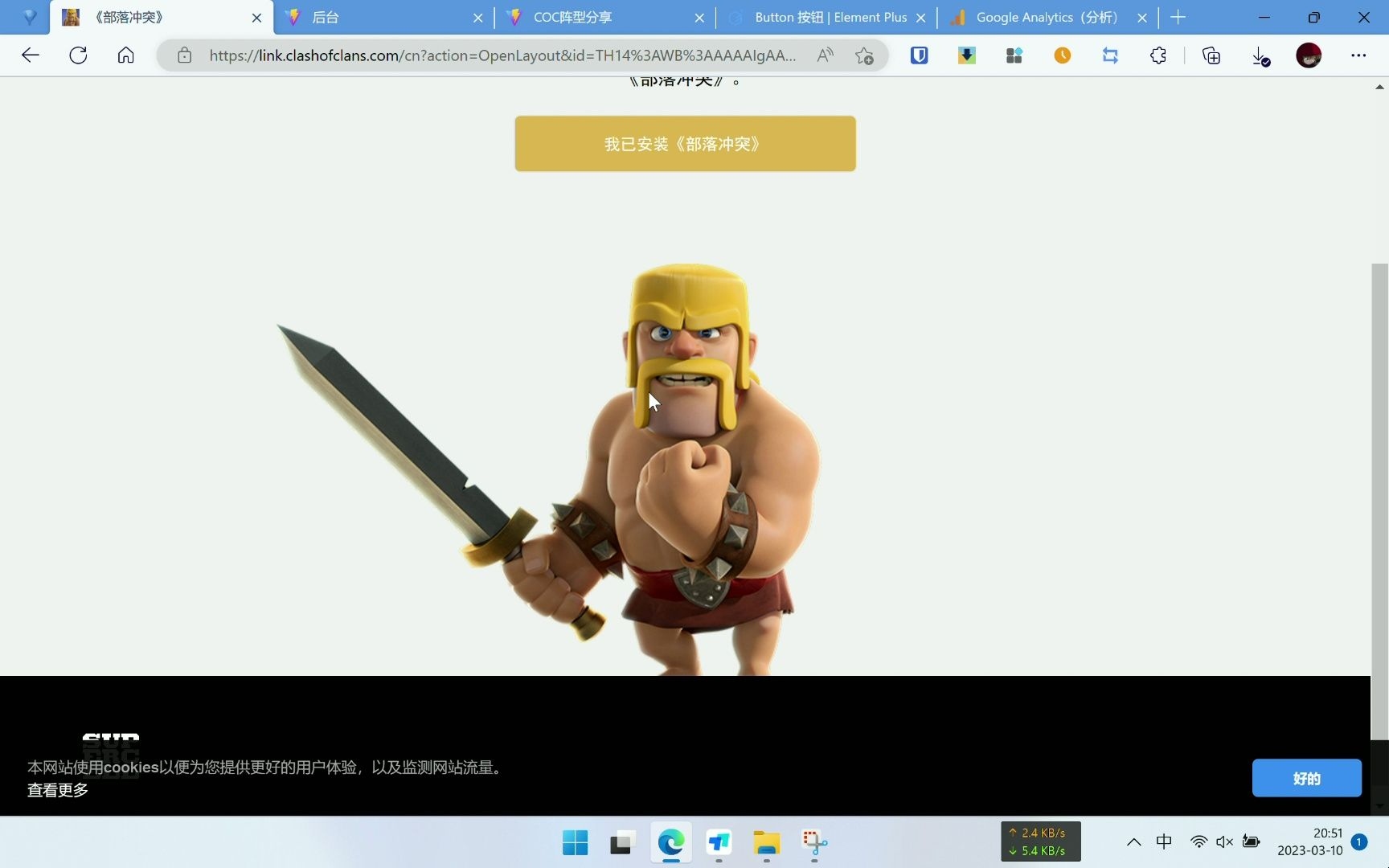The width and height of the screenshot is (1389, 868).
Task: Go back to the previous page
Action: click(31, 55)
